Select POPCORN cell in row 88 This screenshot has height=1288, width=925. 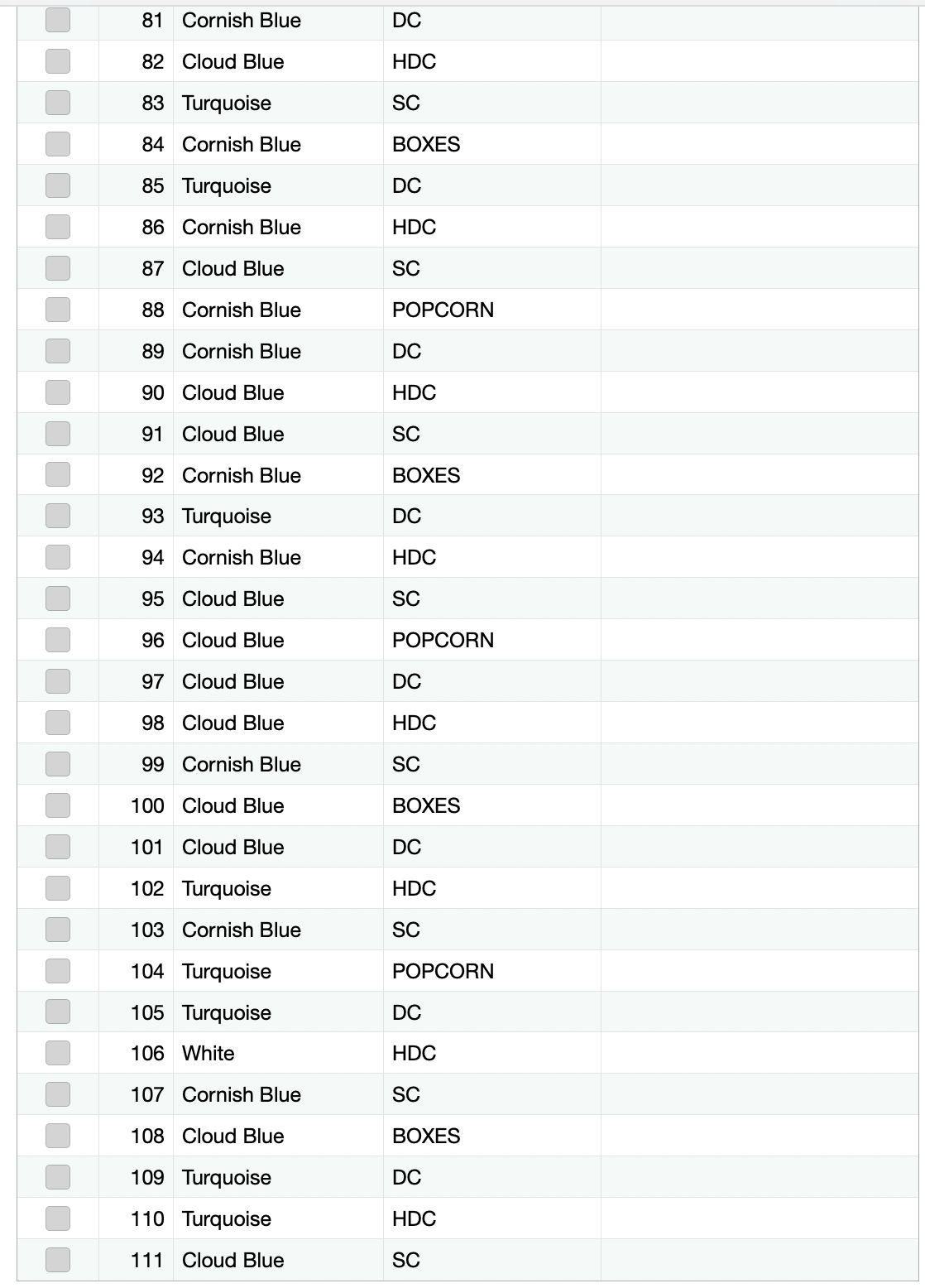[492, 310]
